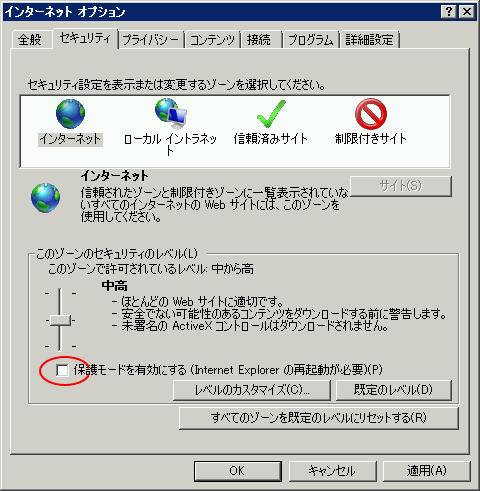Switch to the 詳細設定 tab
The height and width of the screenshot is (491, 480).
[369, 40]
